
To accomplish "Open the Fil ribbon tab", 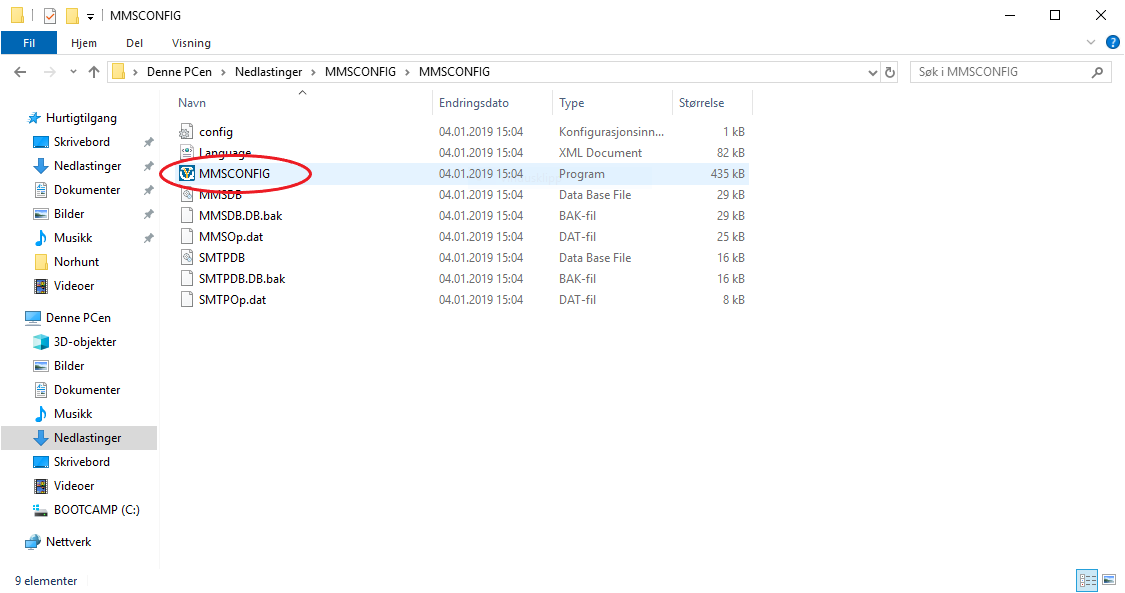I will 29,43.
